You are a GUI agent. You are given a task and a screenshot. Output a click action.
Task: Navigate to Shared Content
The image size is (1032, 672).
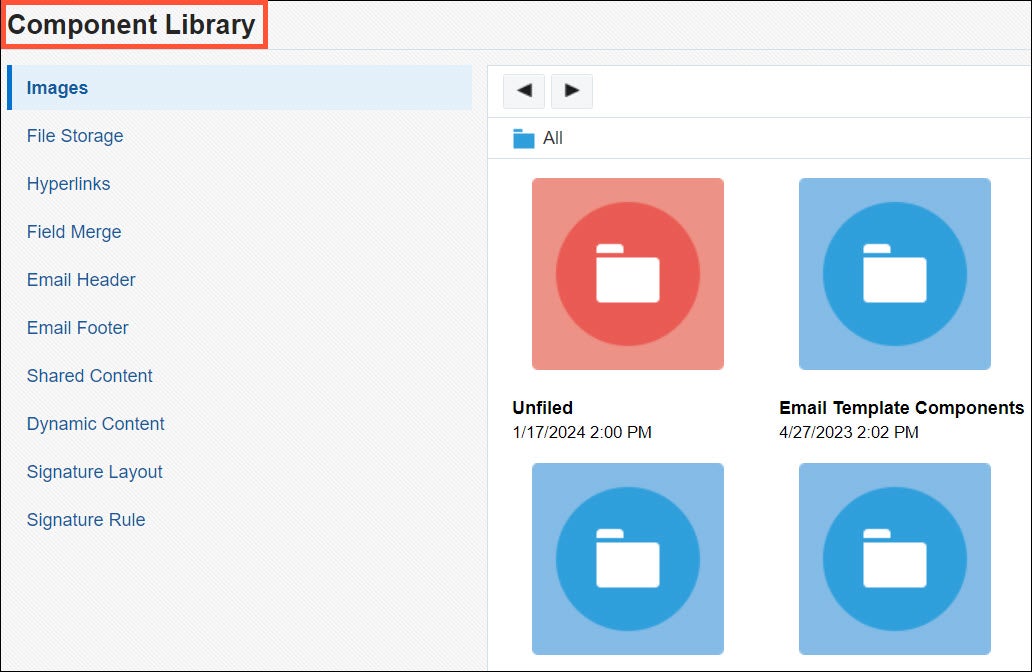[x=90, y=376]
